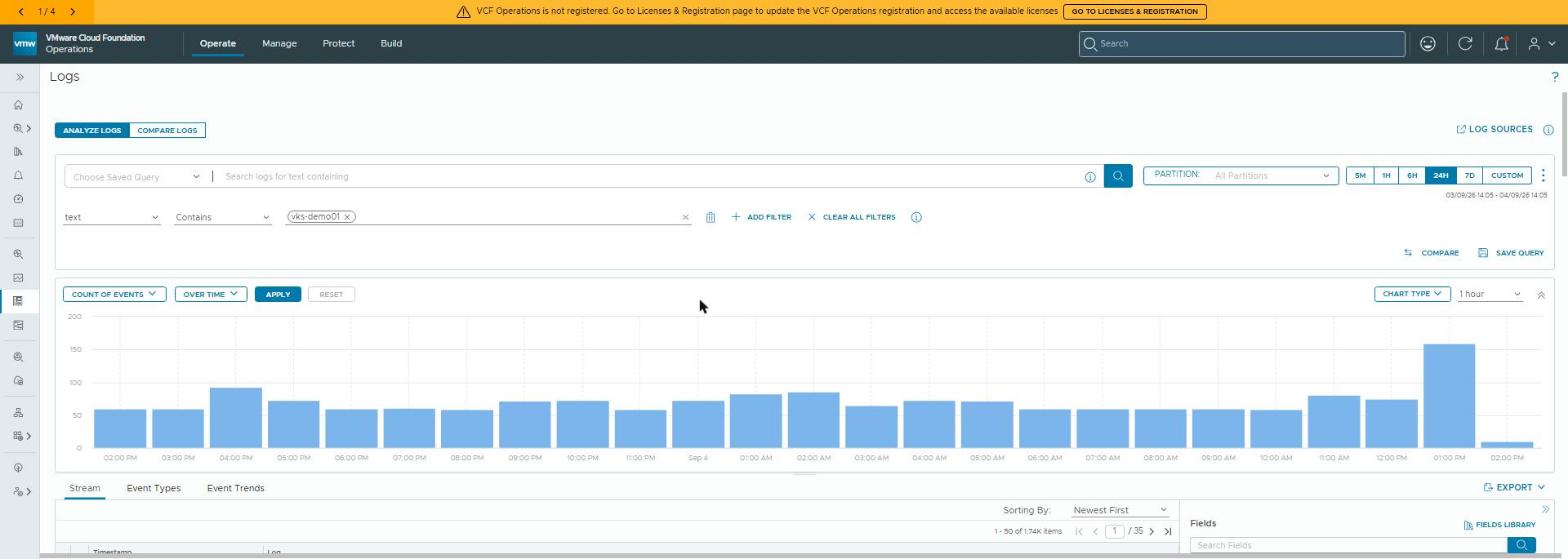Image resolution: width=1568 pixels, height=559 pixels.
Task: Open page help question mark
Action: click(1554, 77)
